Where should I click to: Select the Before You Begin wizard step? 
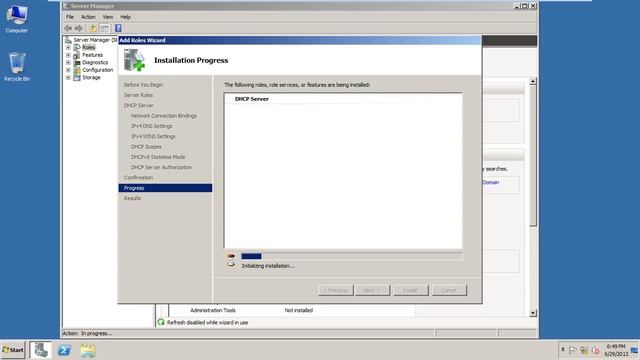[143, 85]
